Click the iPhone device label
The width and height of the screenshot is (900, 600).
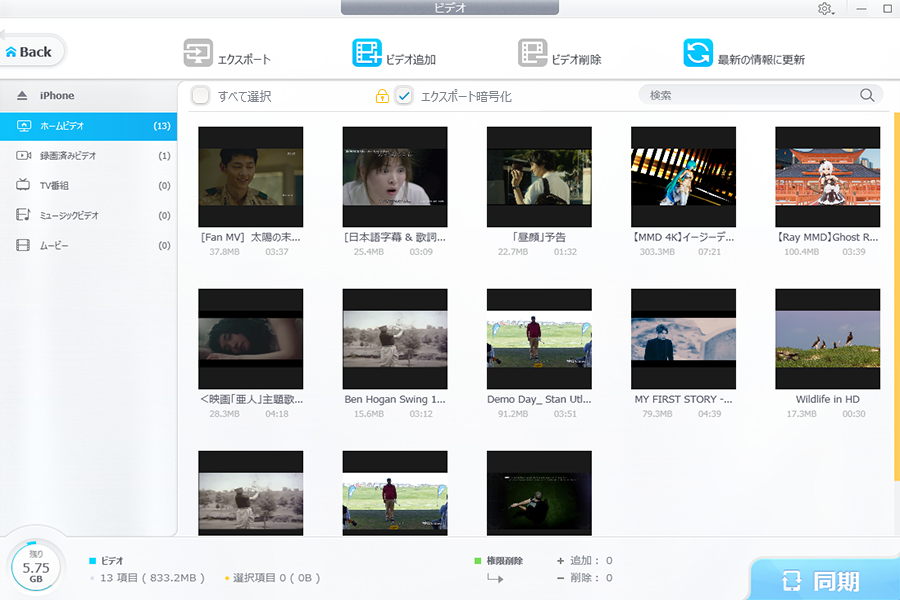[x=57, y=95]
